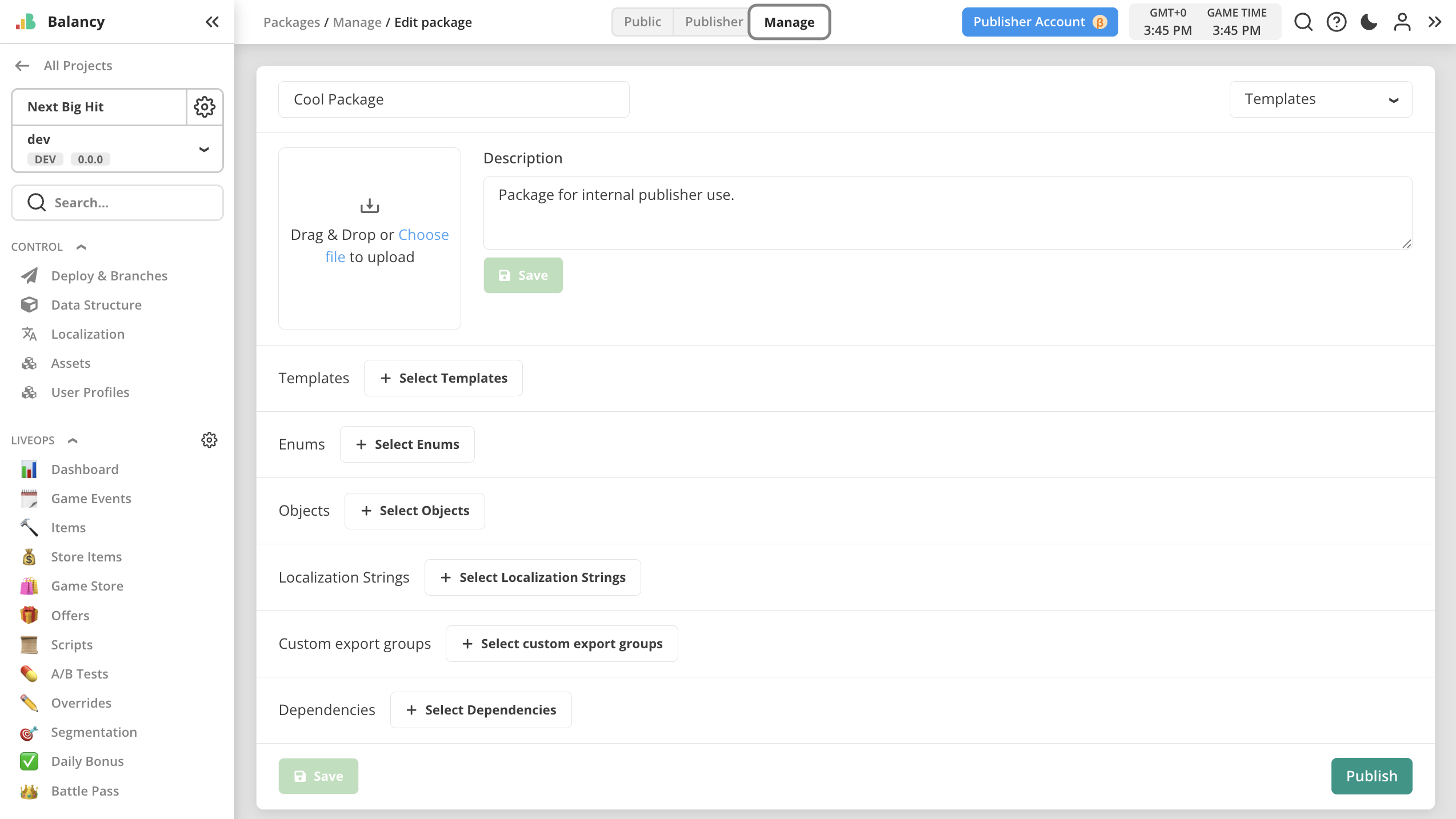Open Deploy & Branches in sidebar
Image resolution: width=1456 pixels, height=819 pixels.
[109, 275]
